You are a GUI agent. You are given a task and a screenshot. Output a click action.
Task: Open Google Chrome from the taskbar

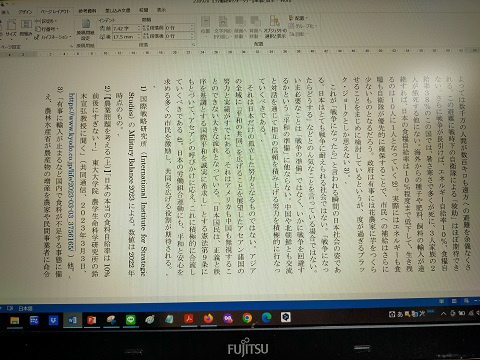pos(247,318)
